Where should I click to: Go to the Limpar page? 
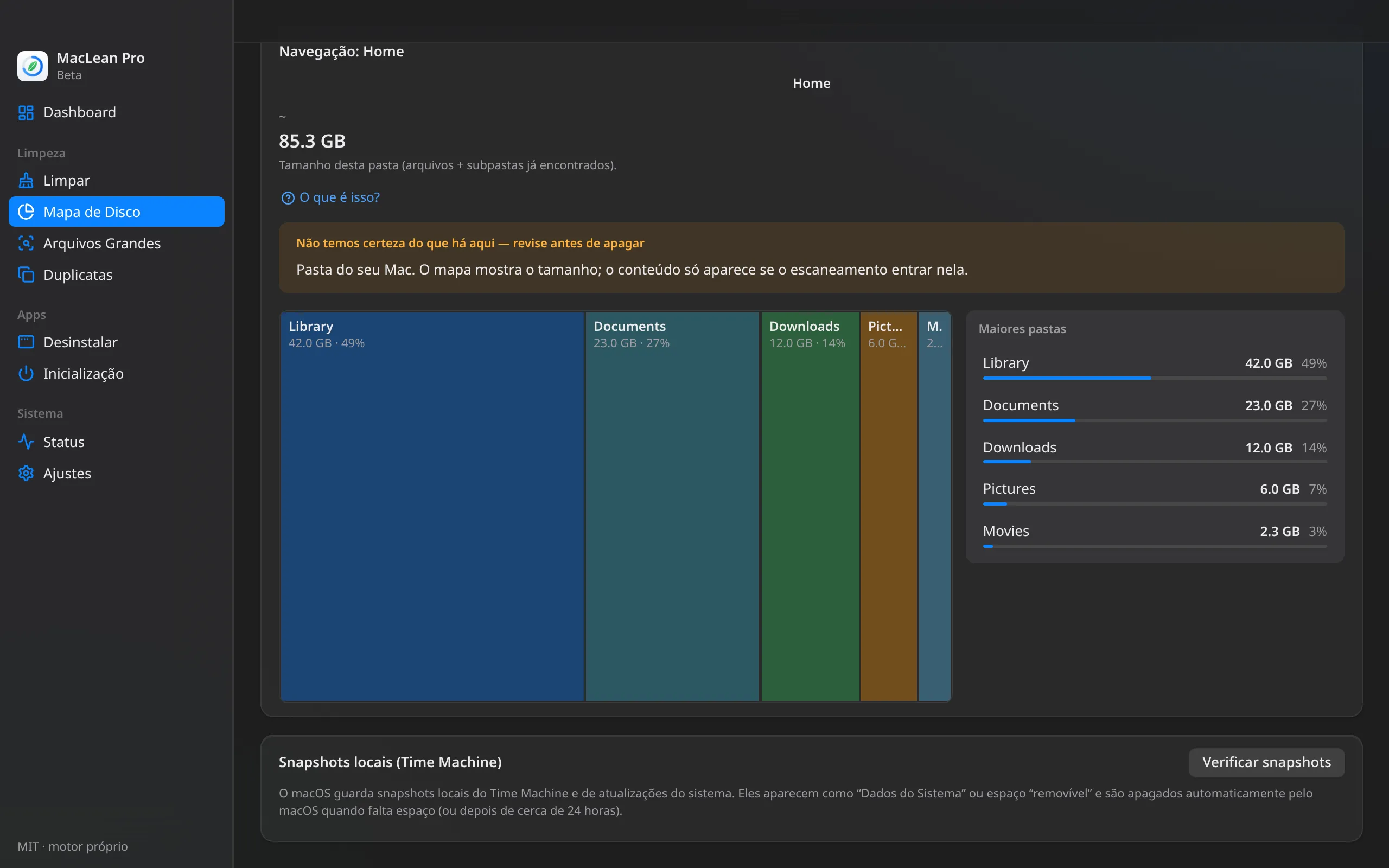tap(117, 180)
